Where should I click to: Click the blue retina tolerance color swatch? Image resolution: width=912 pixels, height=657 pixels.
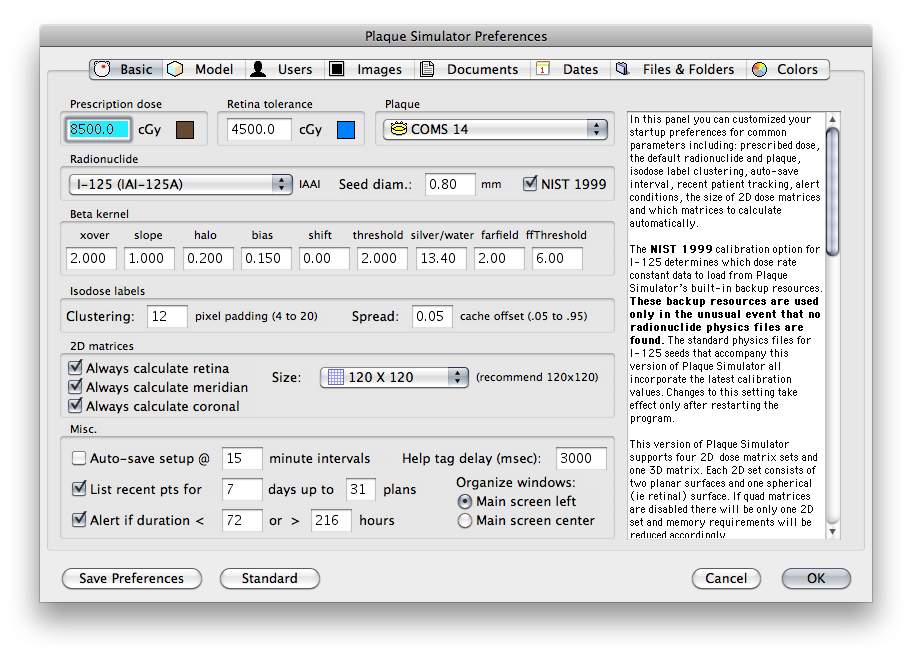[x=345, y=129]
